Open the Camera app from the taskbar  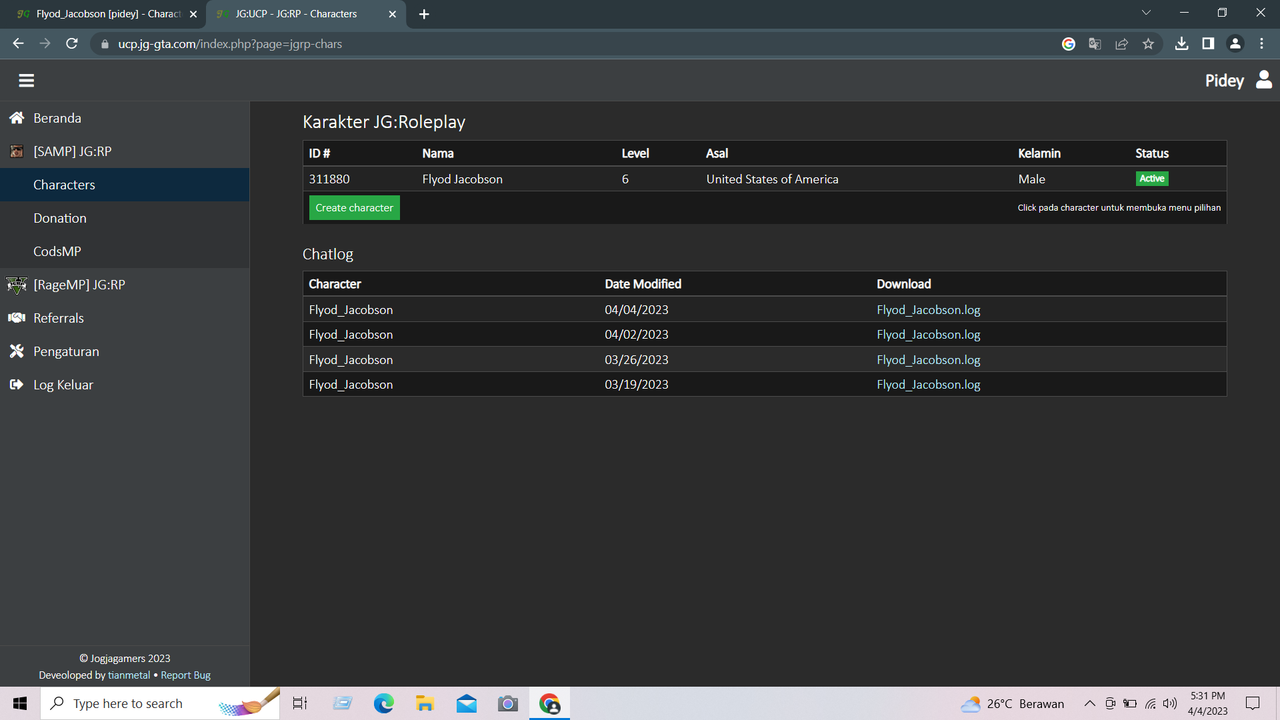pyautogui.click(x=508, y=704)
